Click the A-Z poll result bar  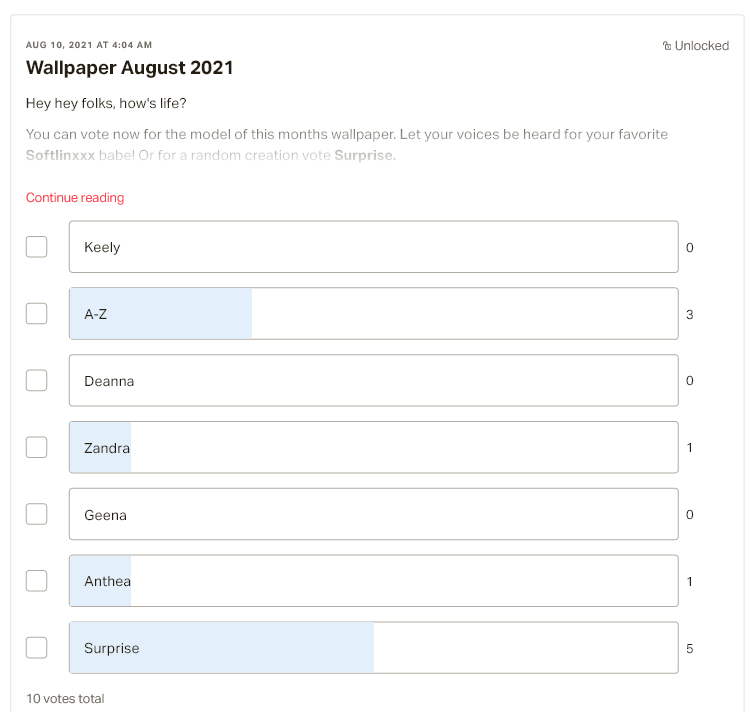(x=374, y=314)
